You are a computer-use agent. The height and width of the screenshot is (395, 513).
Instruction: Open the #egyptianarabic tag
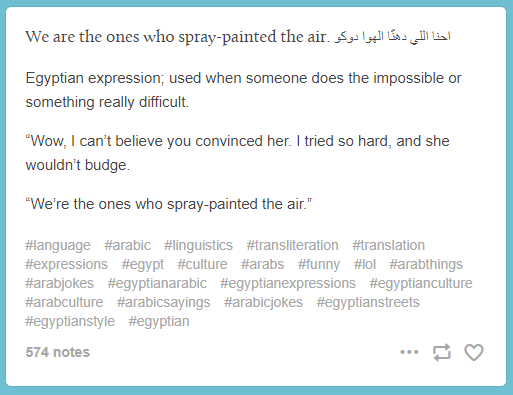pos(157,284)
